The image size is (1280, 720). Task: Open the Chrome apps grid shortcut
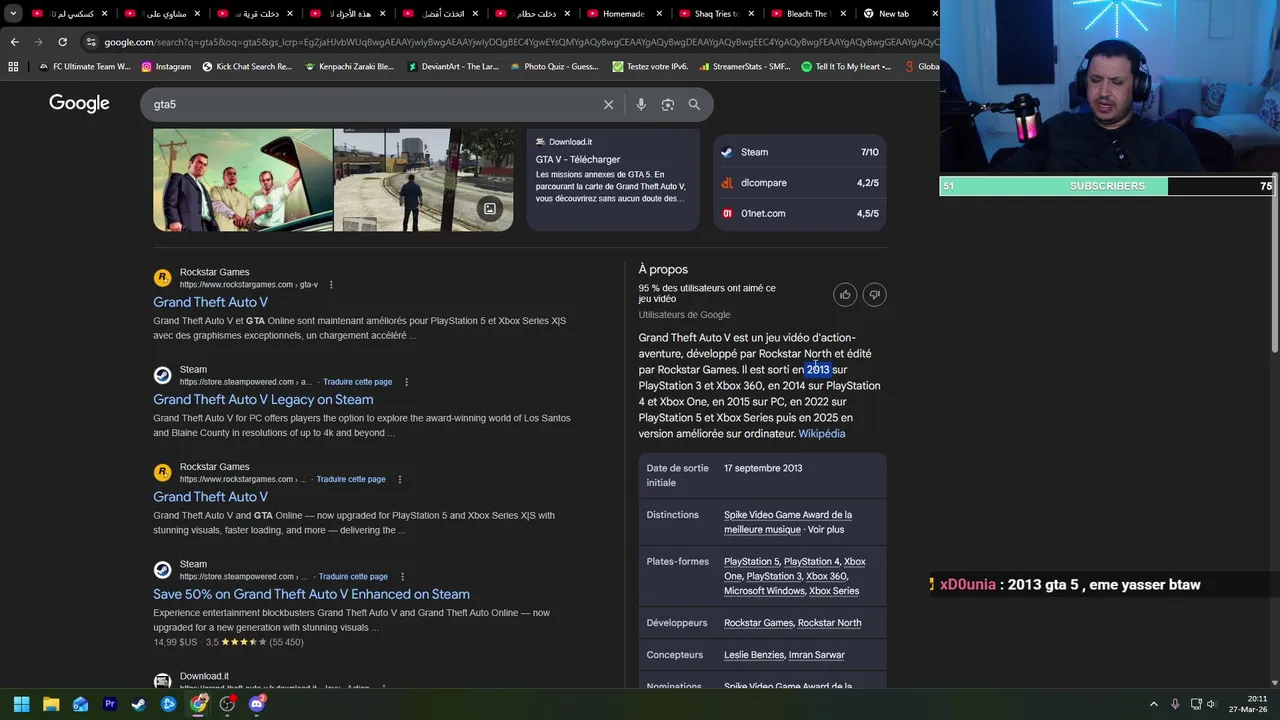(x=13, y=66)
